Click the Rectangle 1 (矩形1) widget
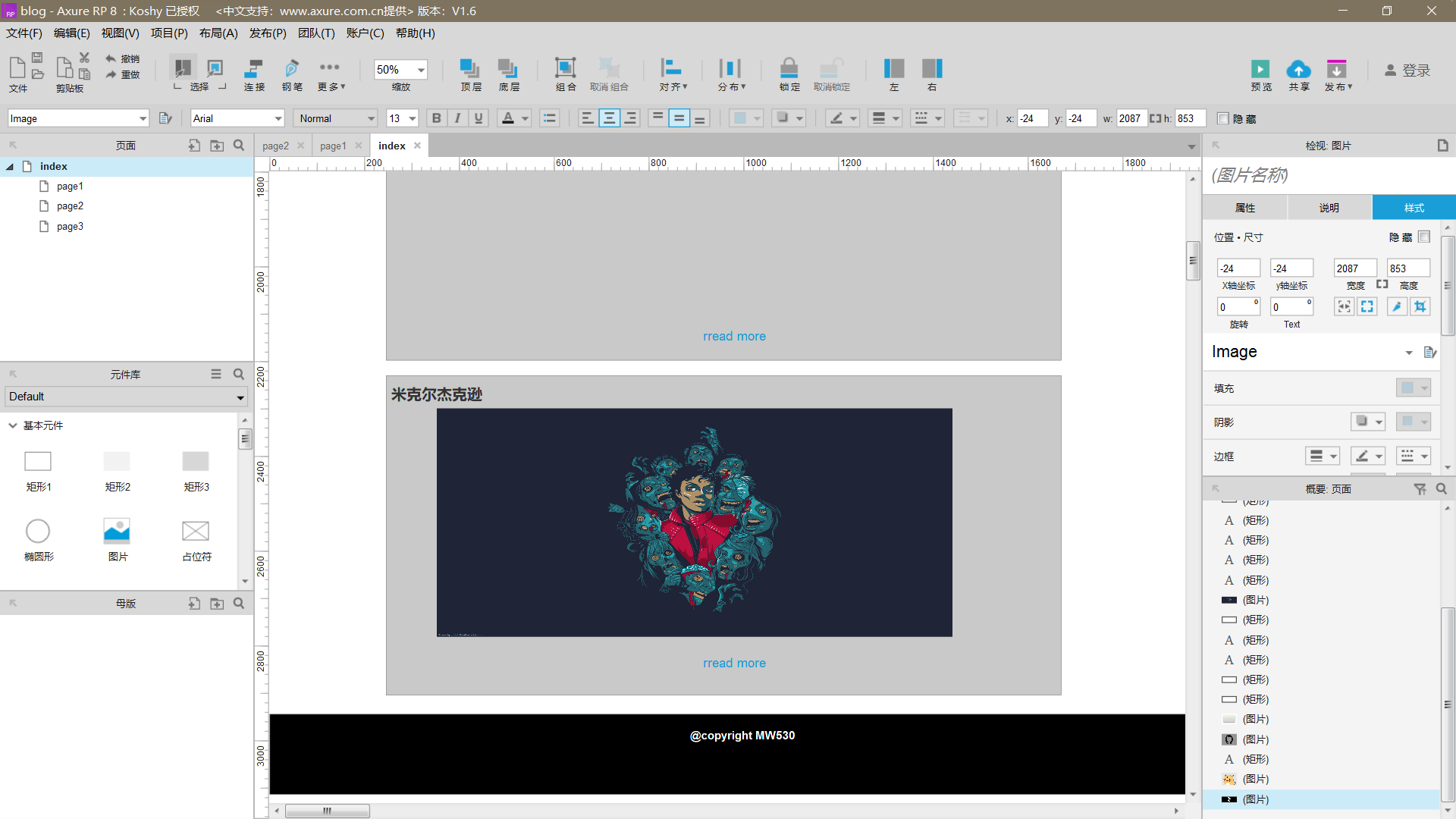 [38, 461]
